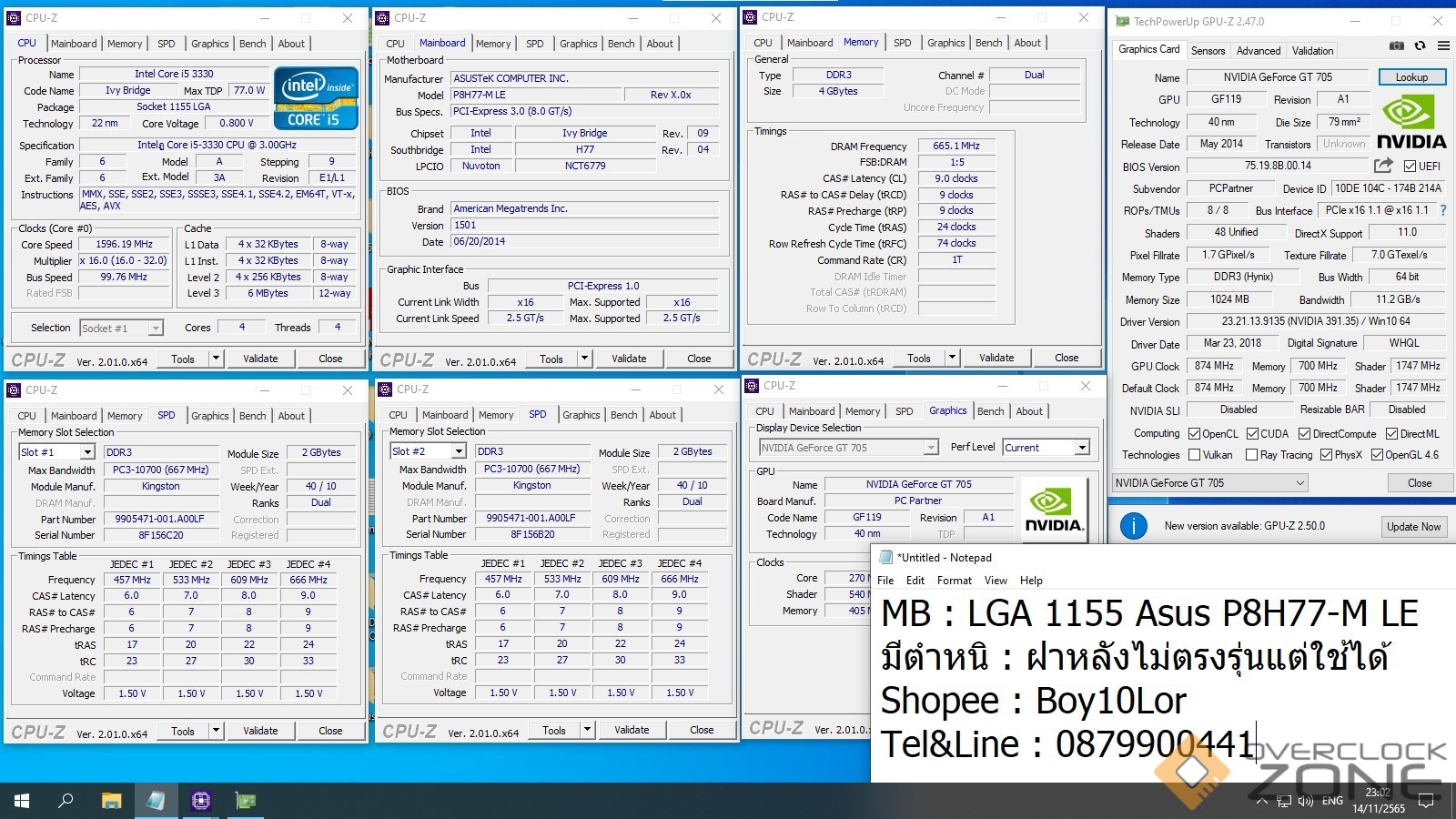Click the GPU-Z taskbar icon
The image size is (1456, 819).
246,801
